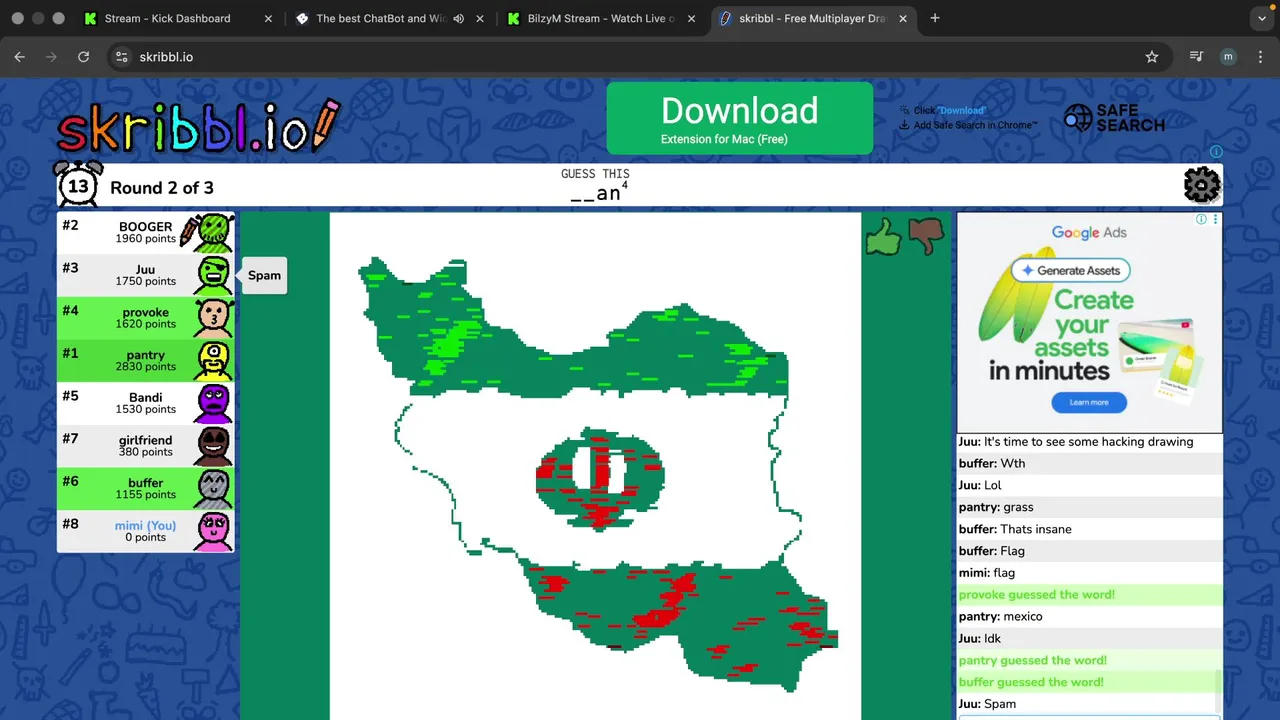Select mimi (You) player entry
This screenshot has width=1280, height=720.
[x=146, y=531]
